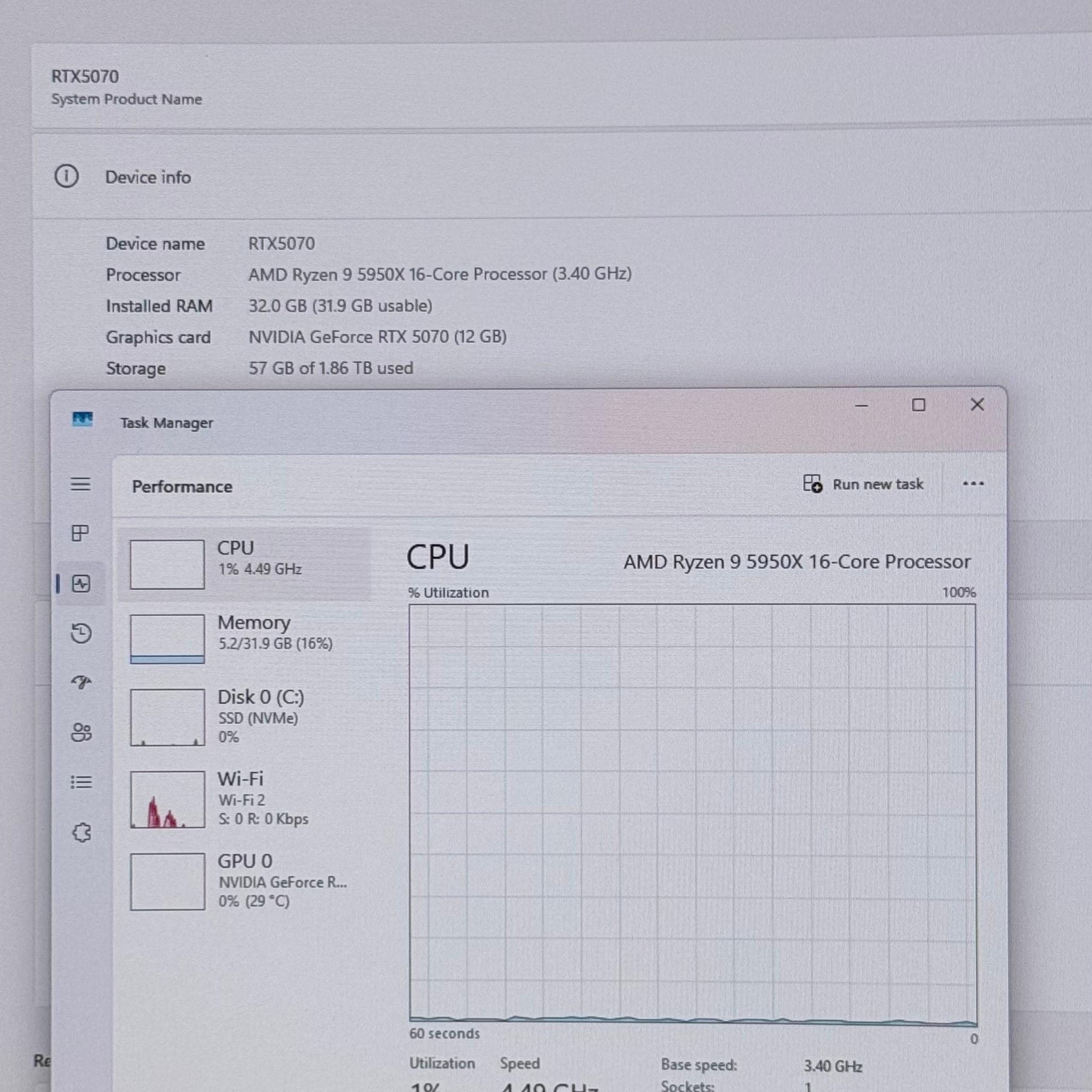1092x1092 pixels.
Task: Open the App history page icon
Action: (81, 633)
